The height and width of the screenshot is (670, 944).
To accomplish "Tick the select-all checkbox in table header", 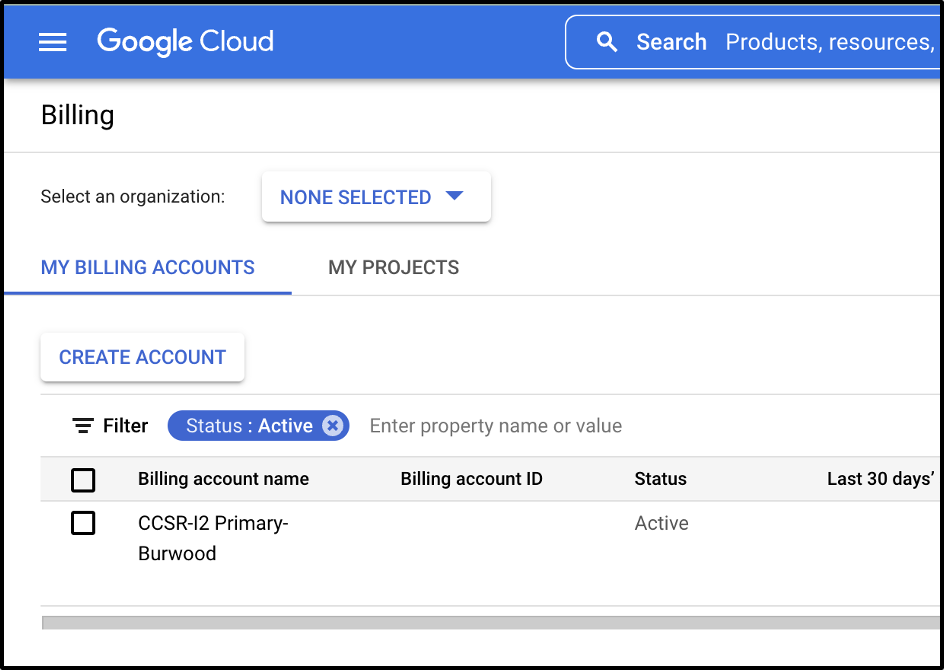I will point(83,480).
